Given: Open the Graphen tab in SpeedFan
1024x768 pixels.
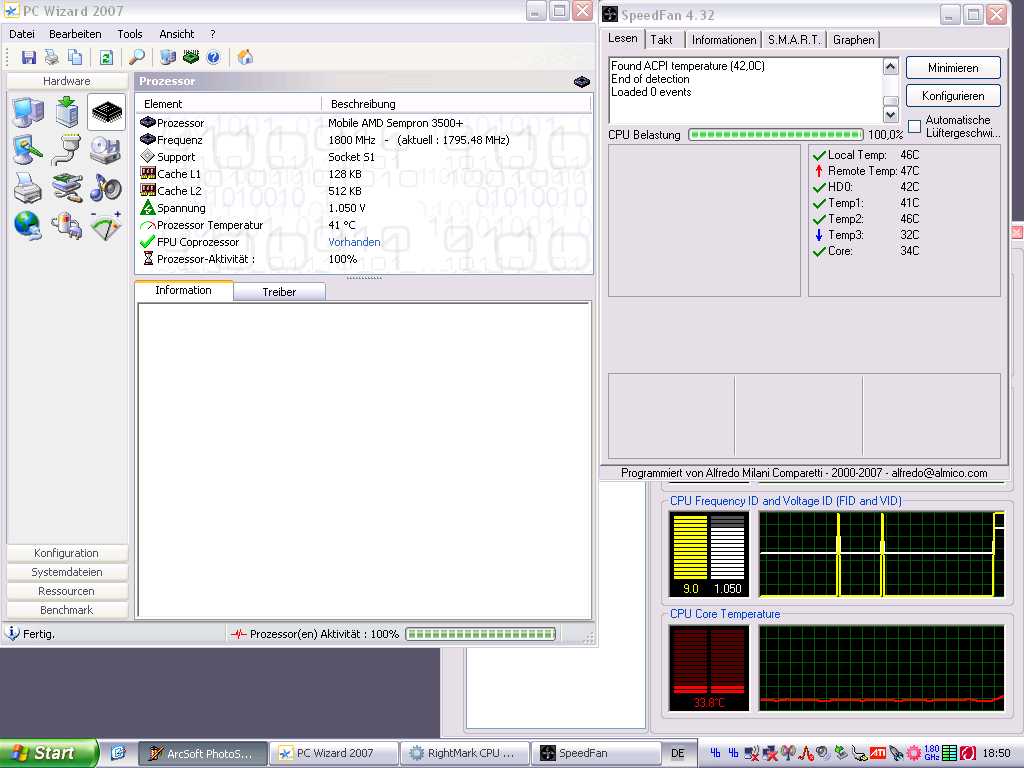Looking at the screenshot, I should click(854, 40).
